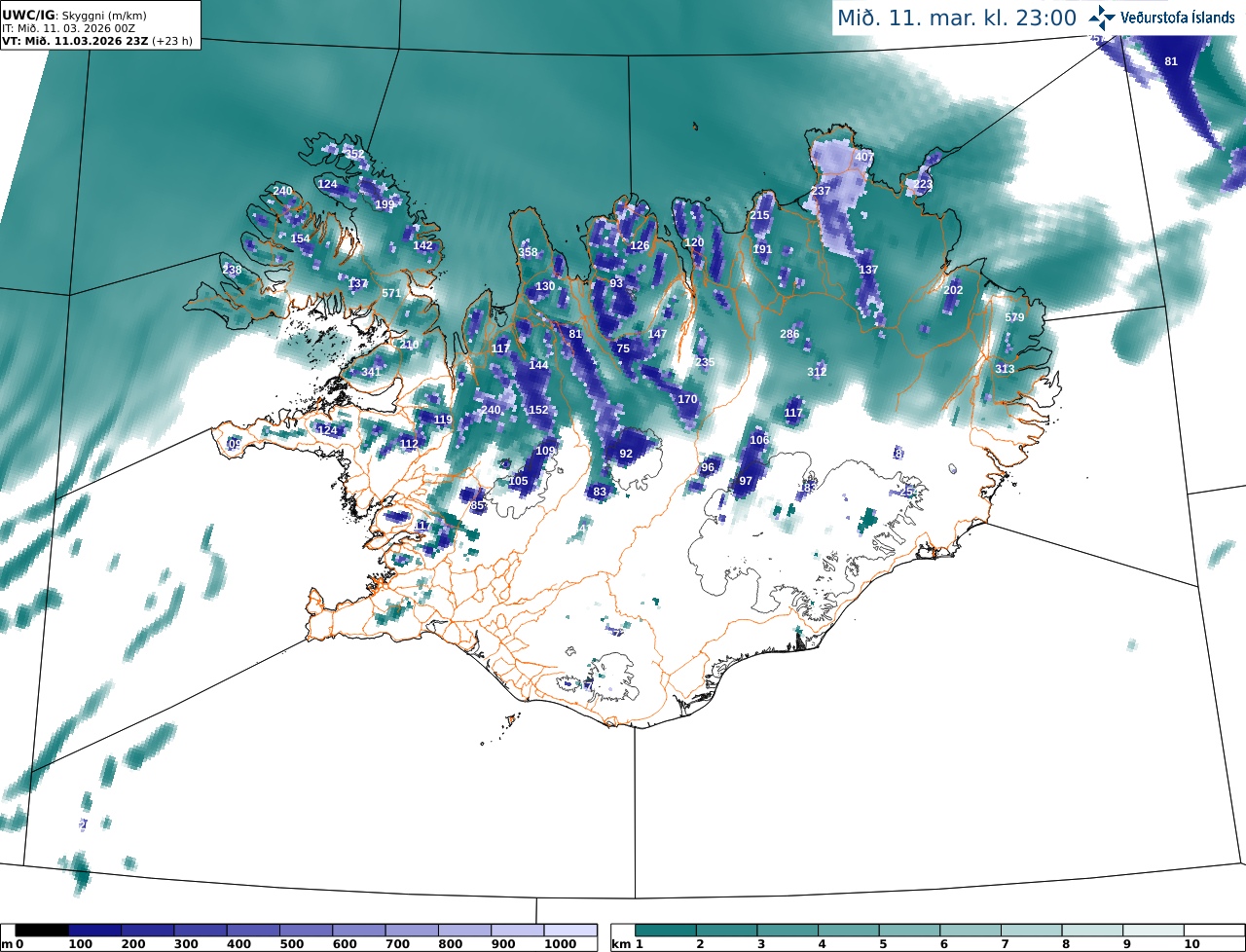
Task: Click the visibility value 93
Action: 616,283
